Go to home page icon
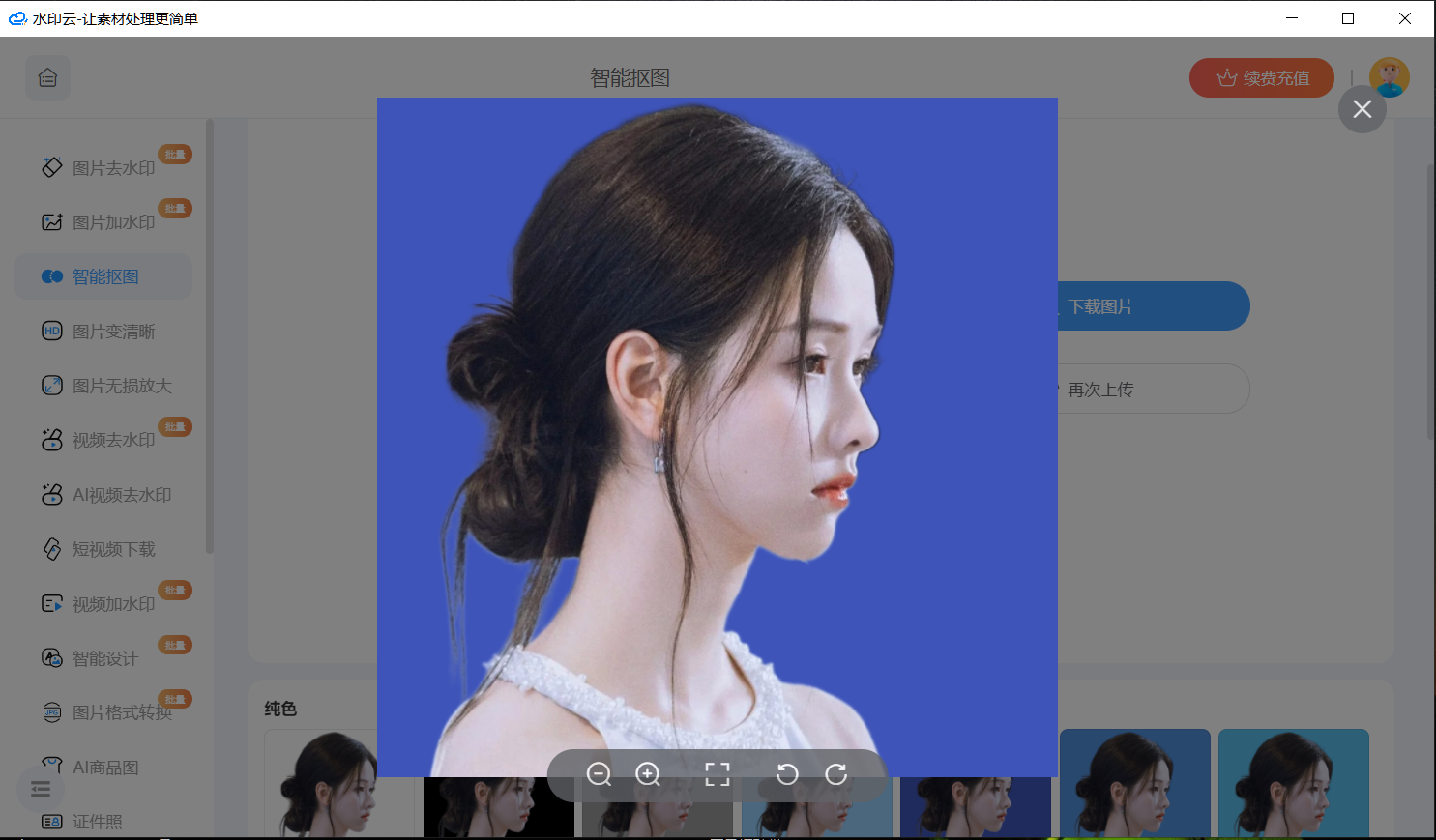 pos(47,78)
